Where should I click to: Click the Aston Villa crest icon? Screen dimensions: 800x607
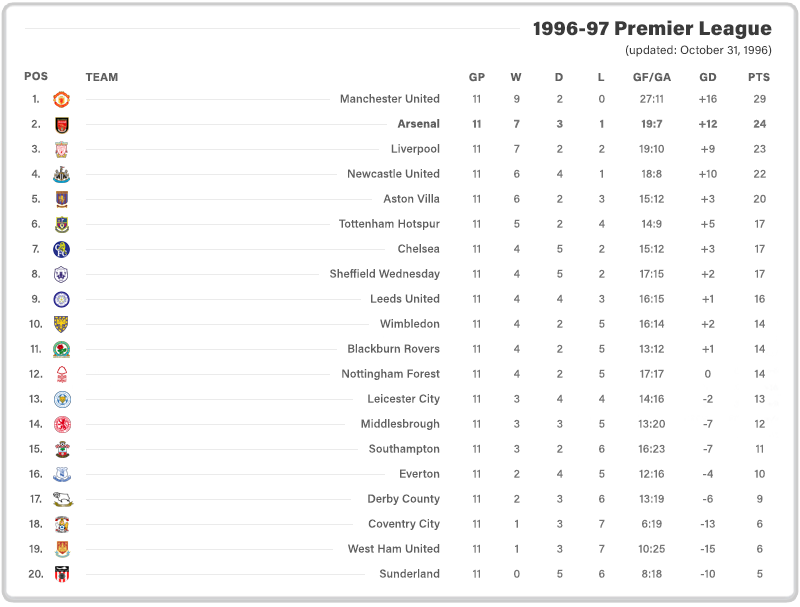click(62, 199)
